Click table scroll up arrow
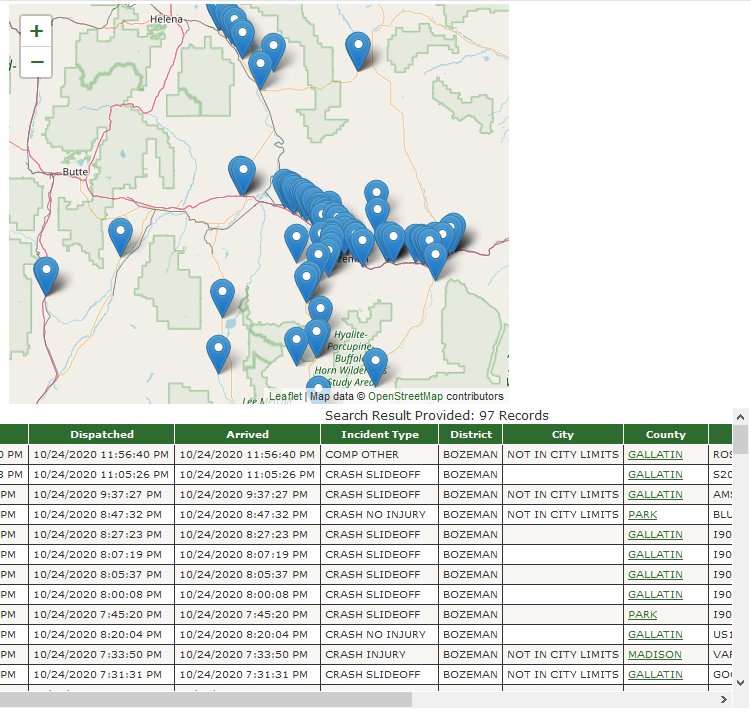751x717 pixels. 740,417
